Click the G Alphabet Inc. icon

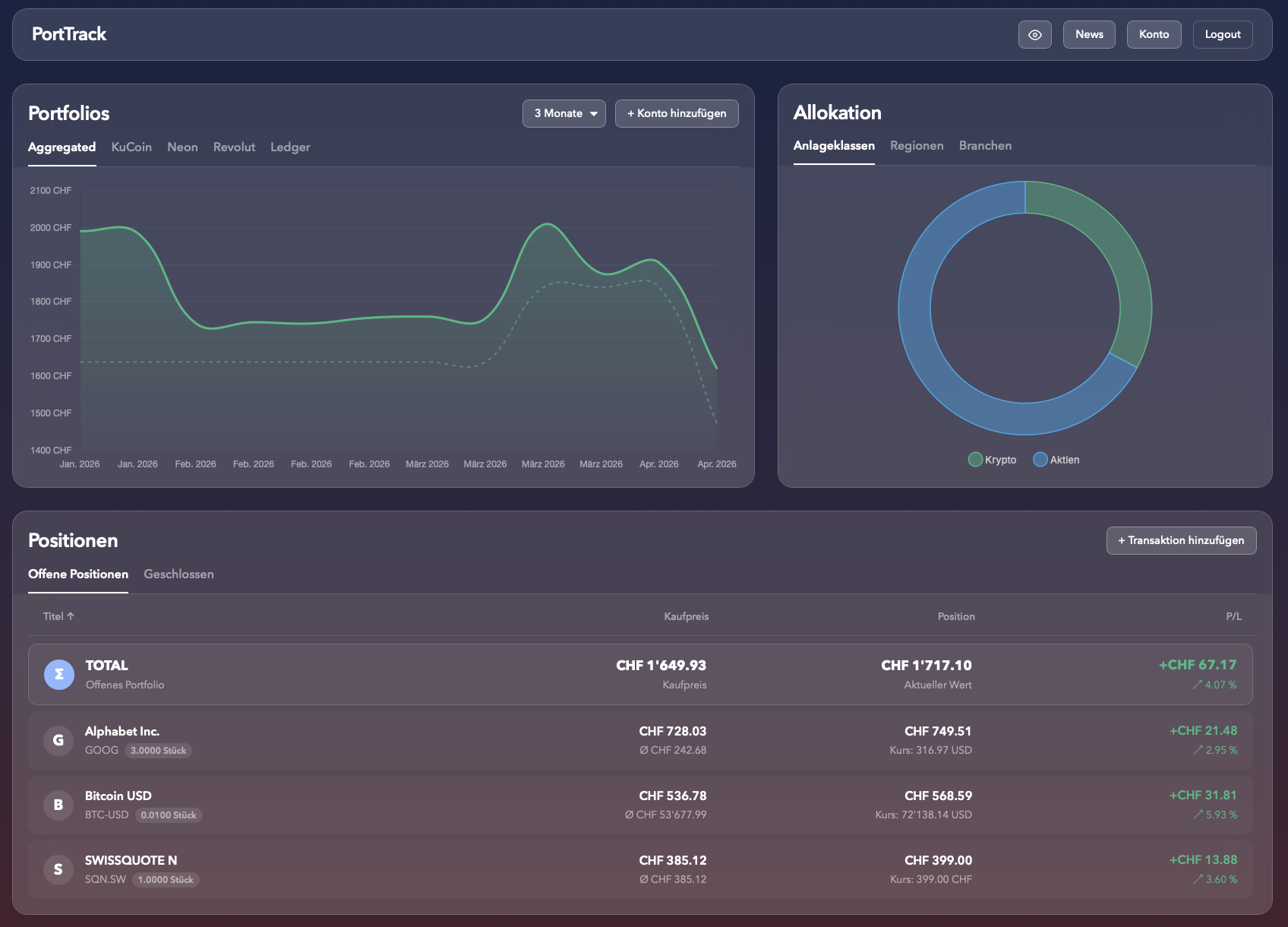(58, 740)
